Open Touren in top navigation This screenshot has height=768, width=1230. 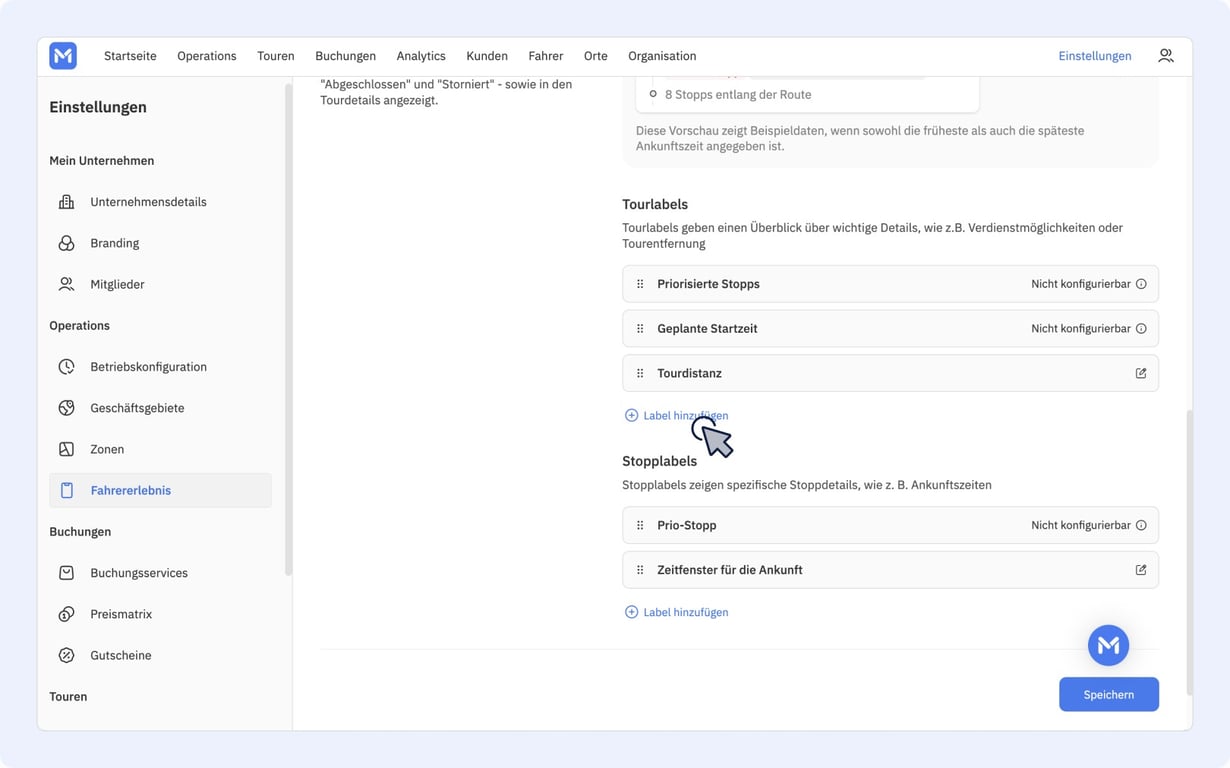pyautogui.click(x=276, y=56)
